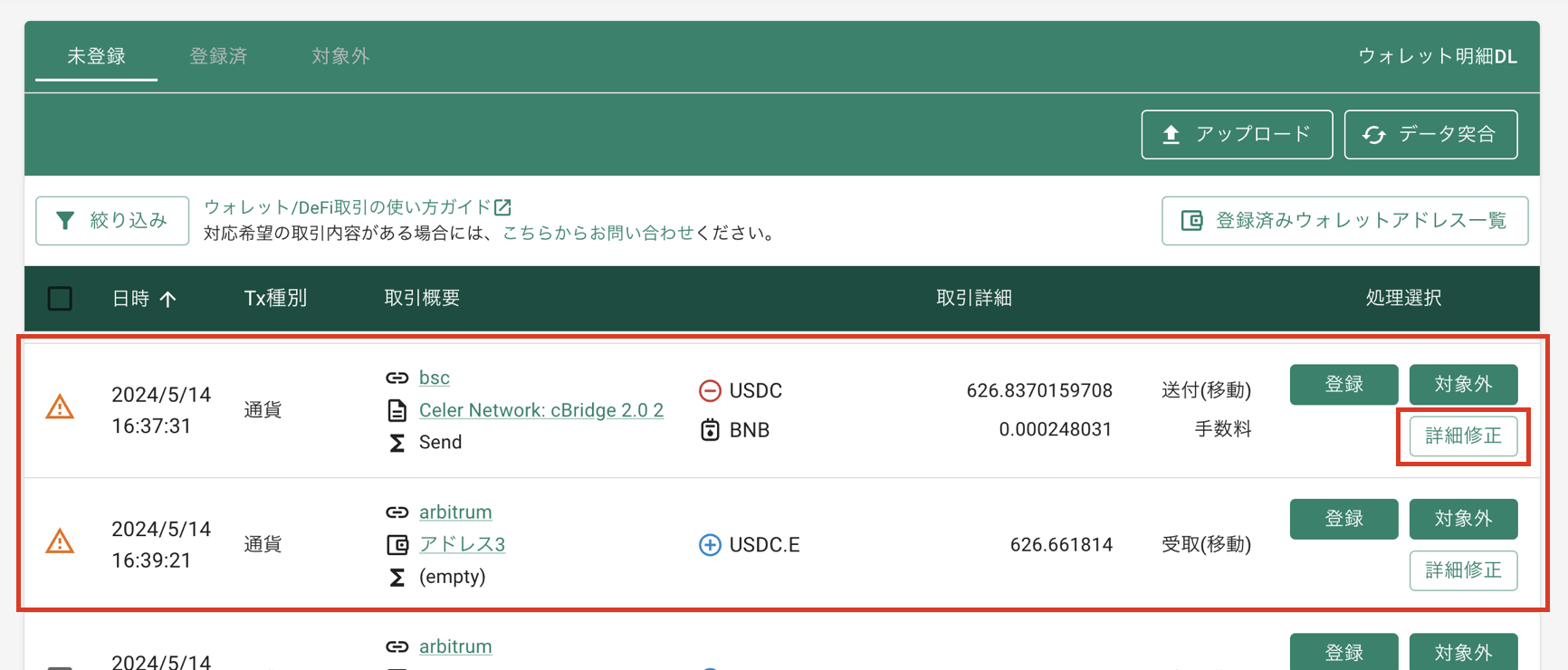The height and width of the screenshot is (670, 1568).
Task: Click sigma icon beside (empty)
Action: coord(397,577)
